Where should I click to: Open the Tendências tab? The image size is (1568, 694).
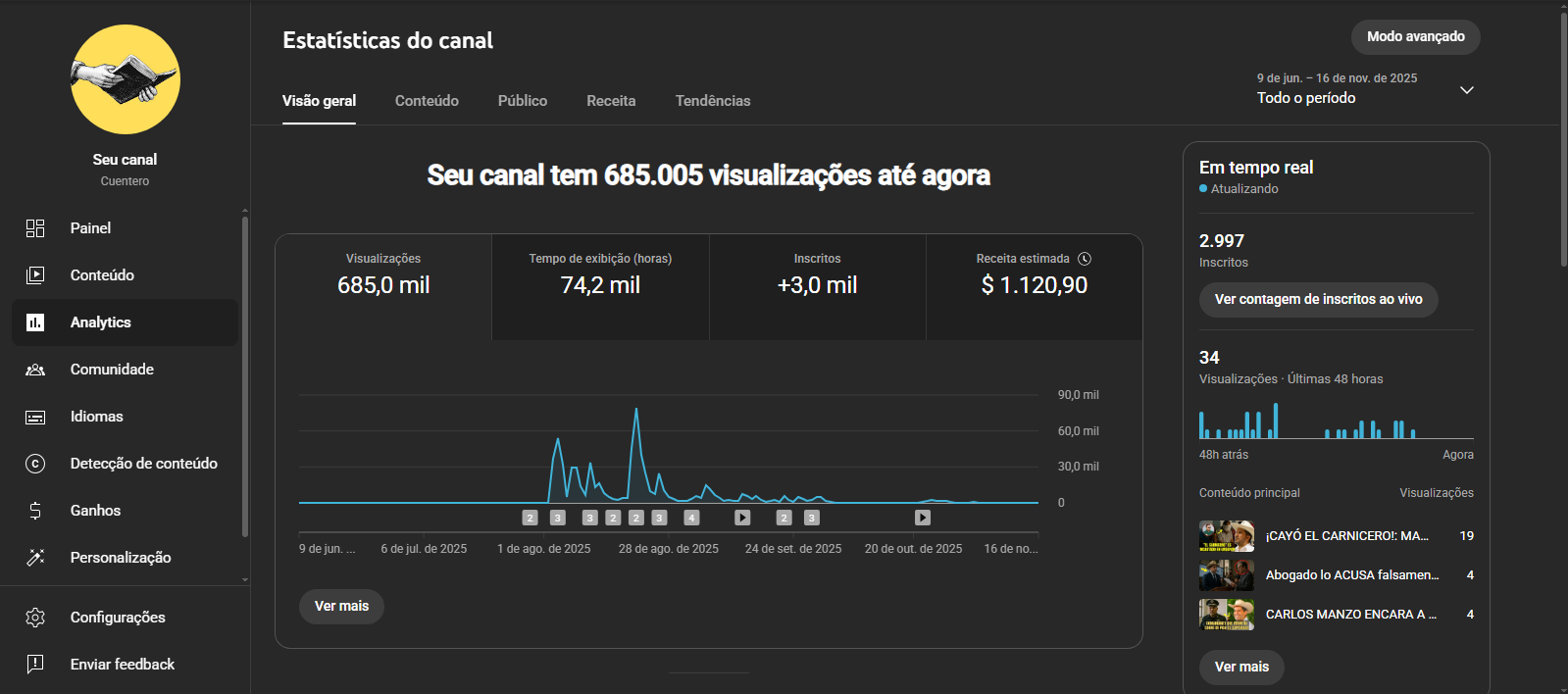click(x=713, y=101)
